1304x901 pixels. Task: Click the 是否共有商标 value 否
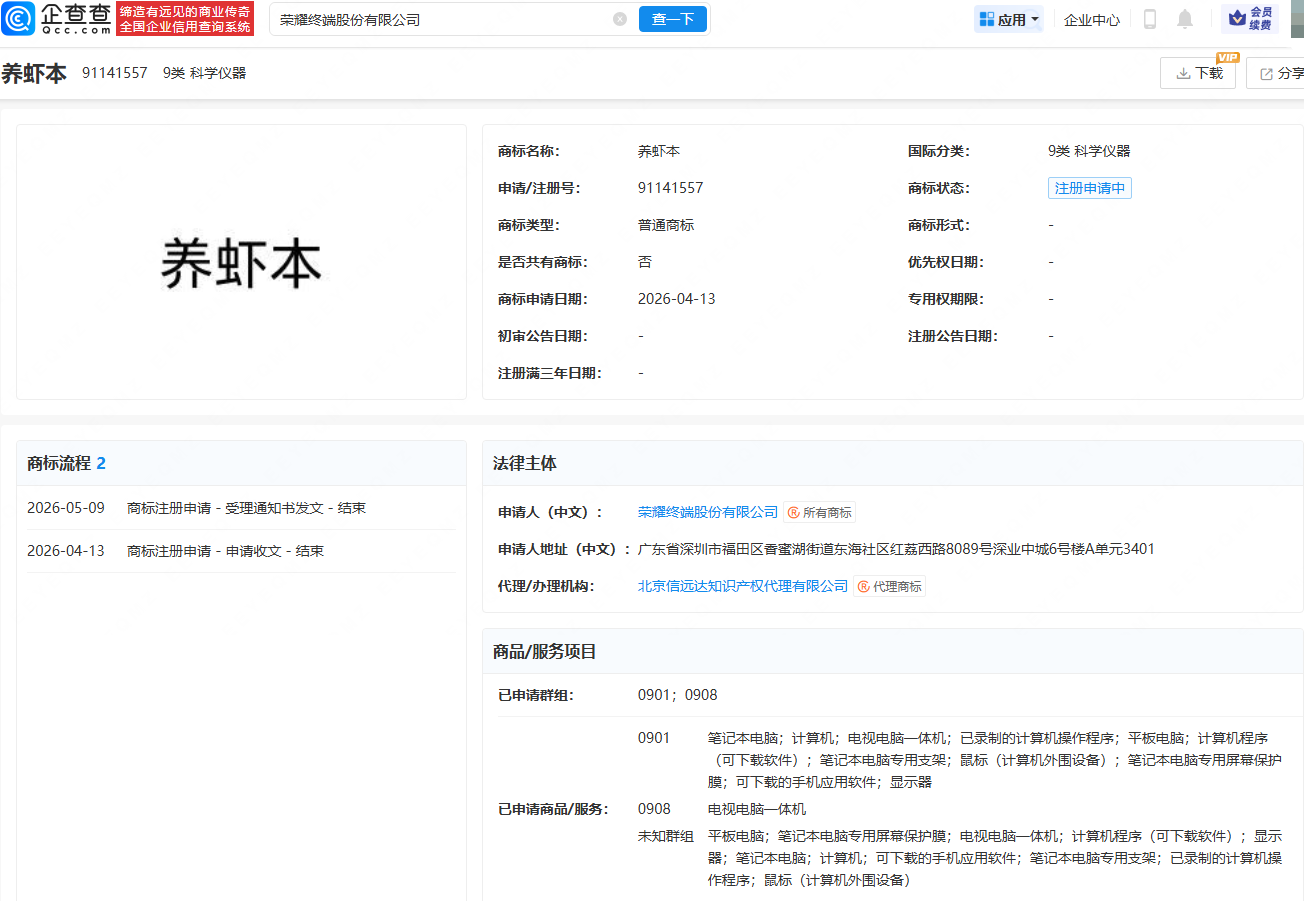(x=645, y=262)
